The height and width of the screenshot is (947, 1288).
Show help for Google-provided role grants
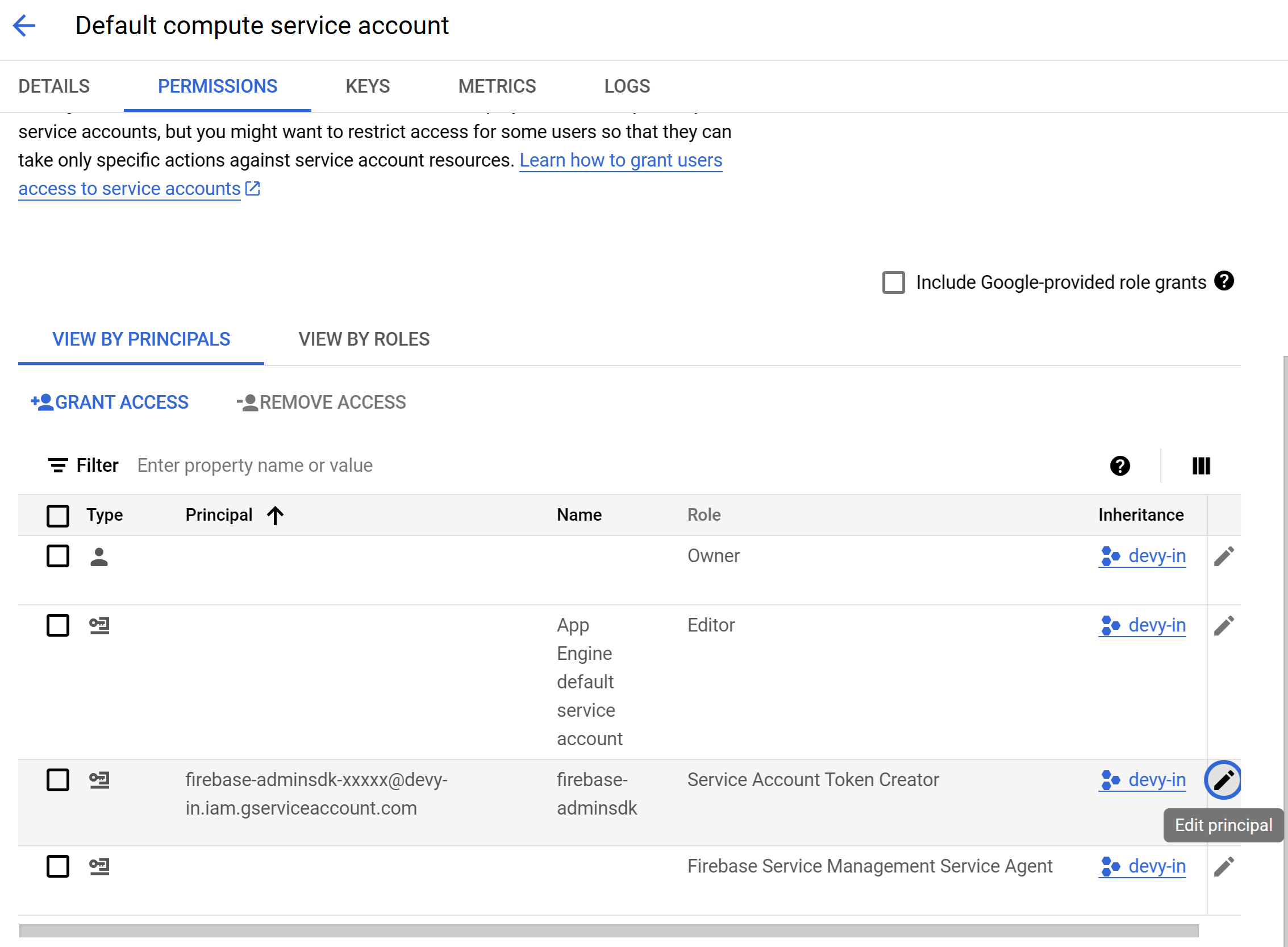tap(1224, 281)
